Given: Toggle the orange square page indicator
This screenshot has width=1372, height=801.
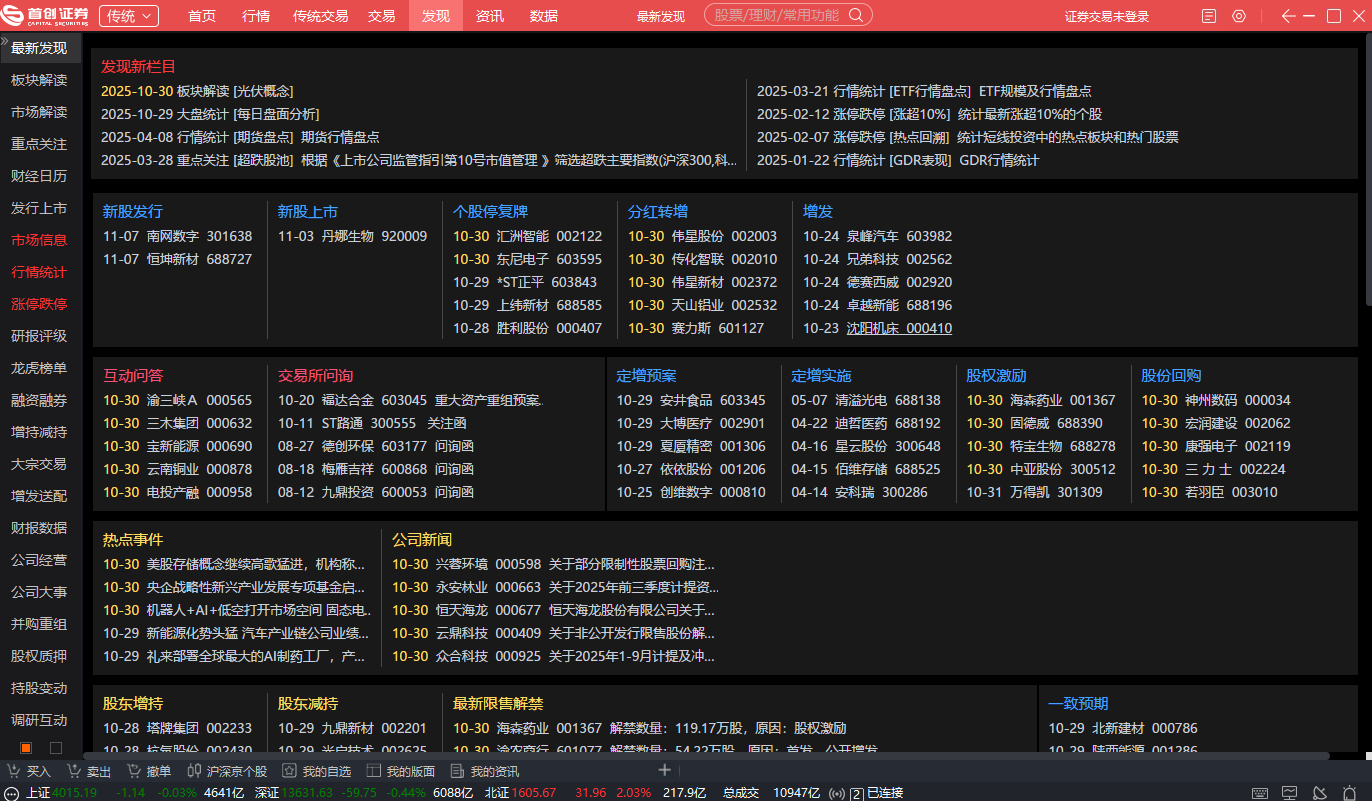Looking at the screenshot, I should tap(26, 748).
